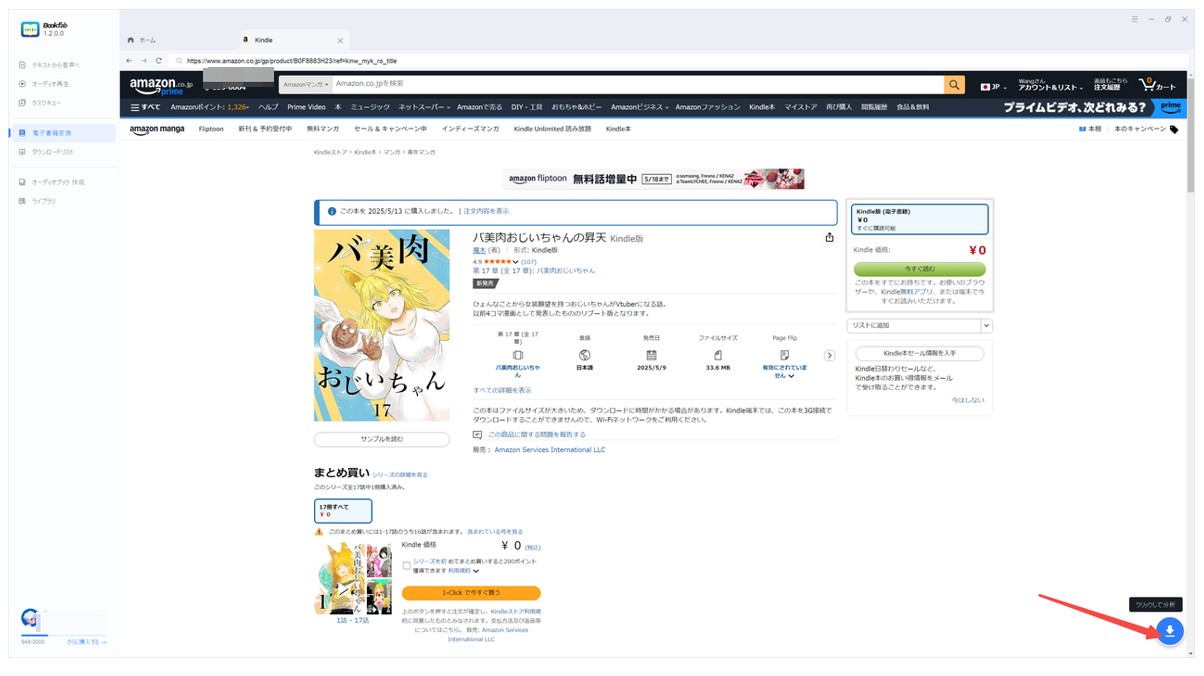The height and width of the screenshot is (676, 1204).
Task: Click the 注文内容を表示 link
Action: point(486,212)
